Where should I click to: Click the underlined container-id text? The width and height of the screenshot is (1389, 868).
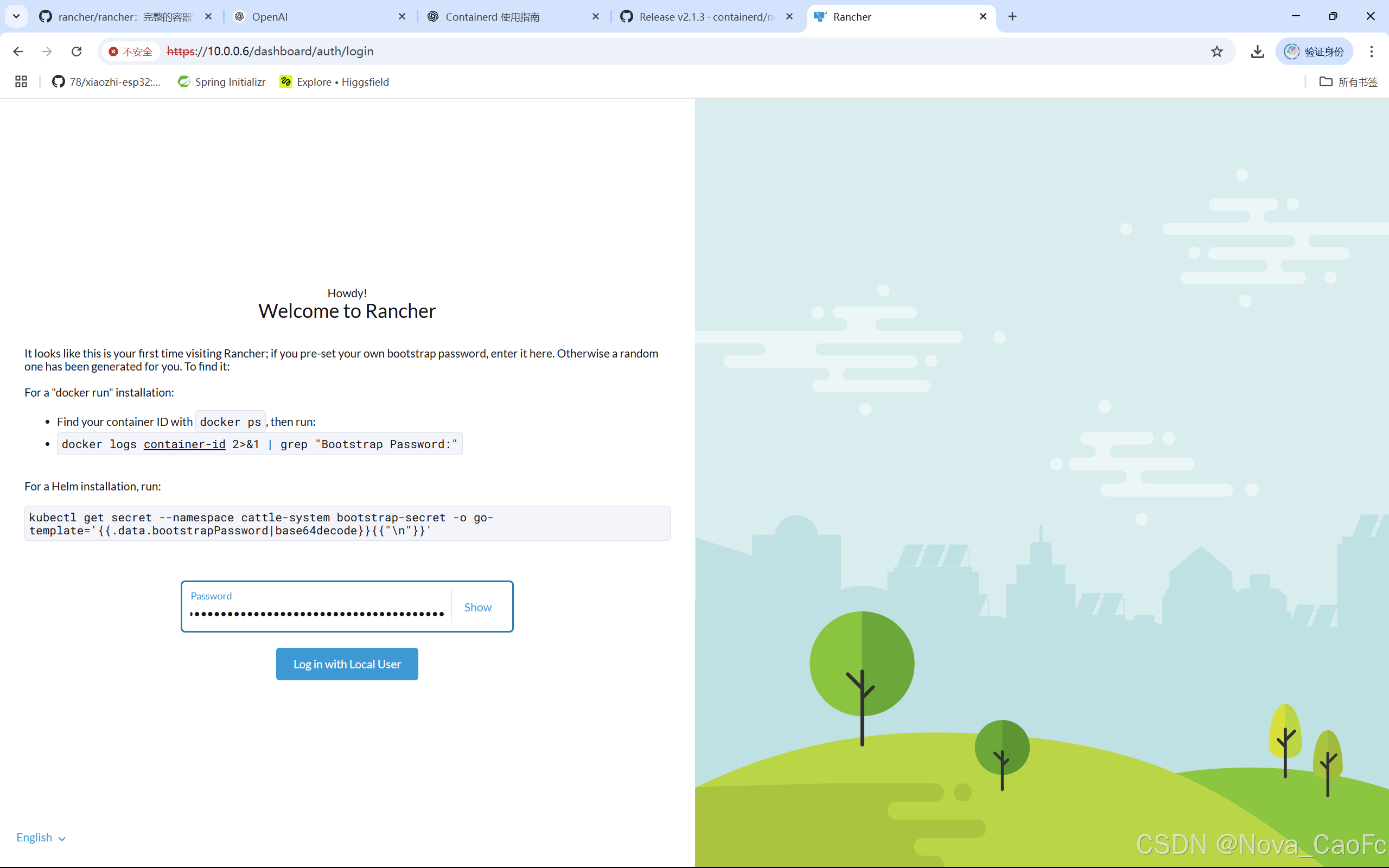pos(184,444)
